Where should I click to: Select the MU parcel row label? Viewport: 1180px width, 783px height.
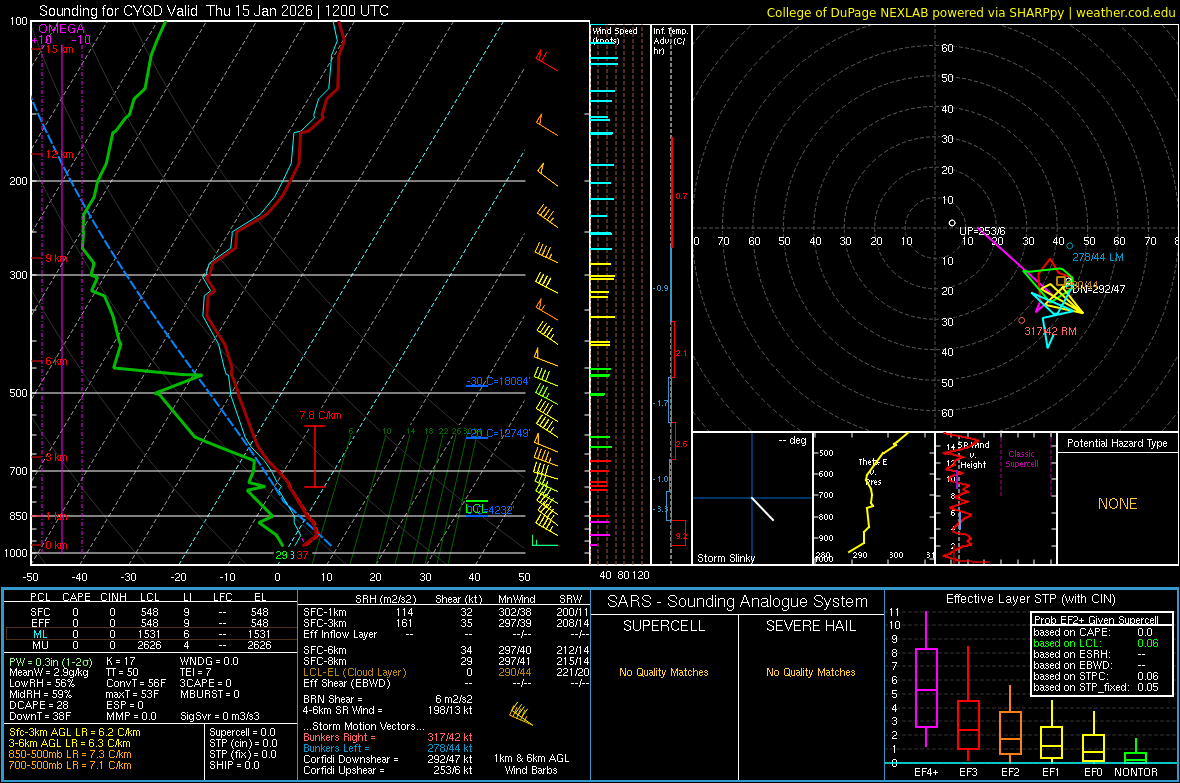click(x=40, y=645)
